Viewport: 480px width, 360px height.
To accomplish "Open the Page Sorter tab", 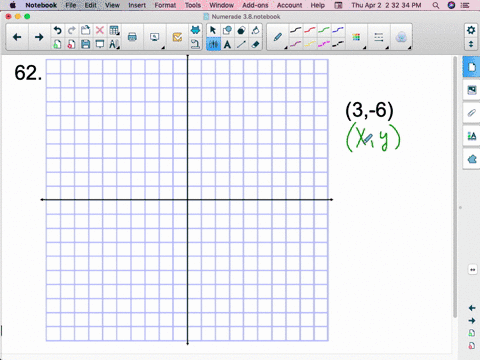I will click(x=472, y=67).
